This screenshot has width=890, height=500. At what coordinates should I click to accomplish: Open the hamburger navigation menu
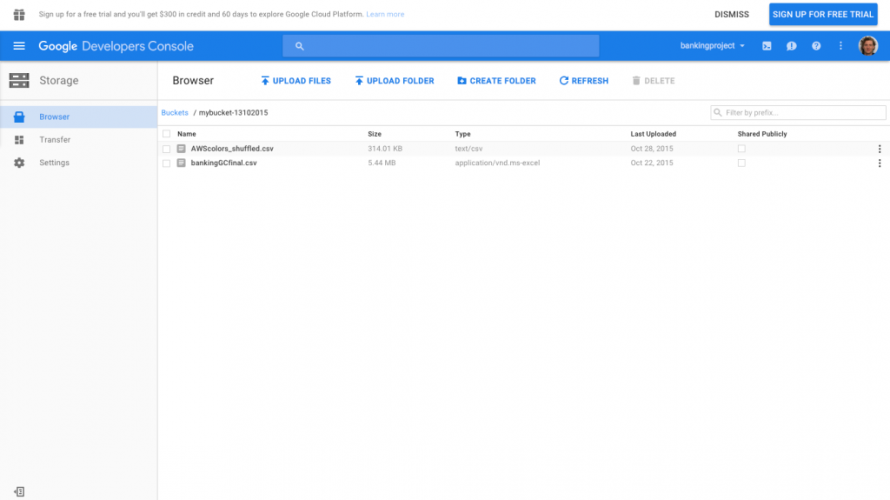point(19,46)
